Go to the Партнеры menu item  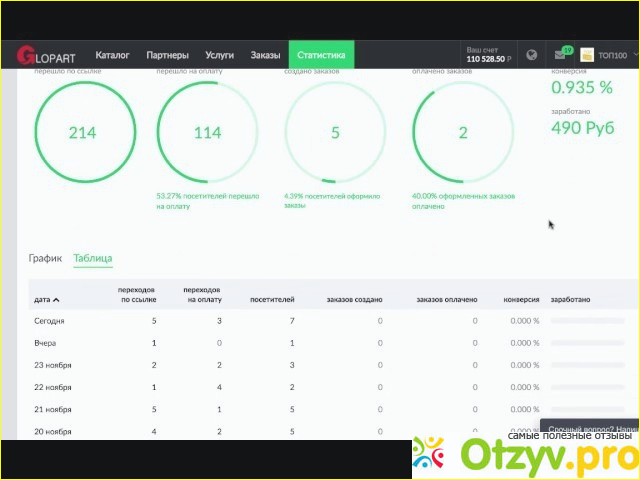(167, 55)
